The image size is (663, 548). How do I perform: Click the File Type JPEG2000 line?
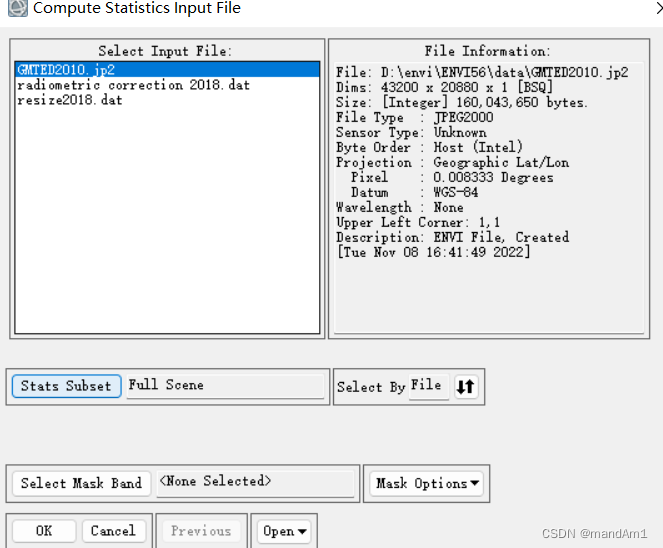pyautogui.click(x=415, y=117)
